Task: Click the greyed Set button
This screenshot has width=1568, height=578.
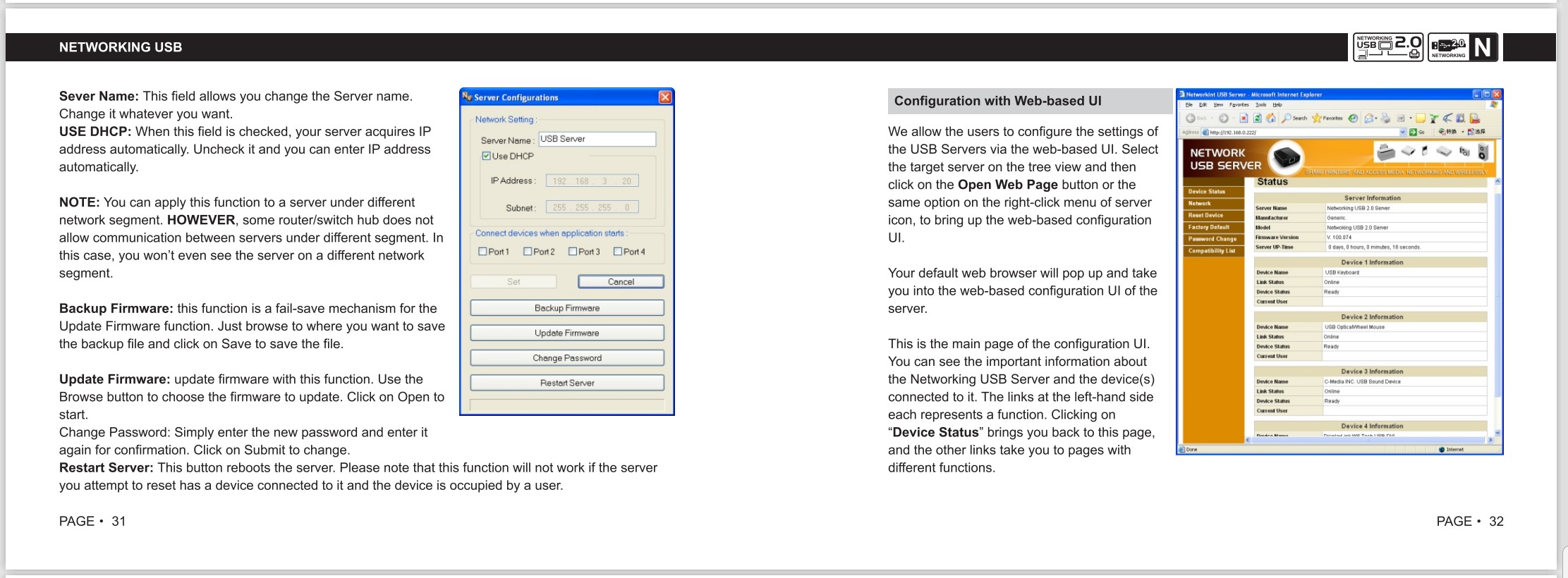Action: coord(513,281)
